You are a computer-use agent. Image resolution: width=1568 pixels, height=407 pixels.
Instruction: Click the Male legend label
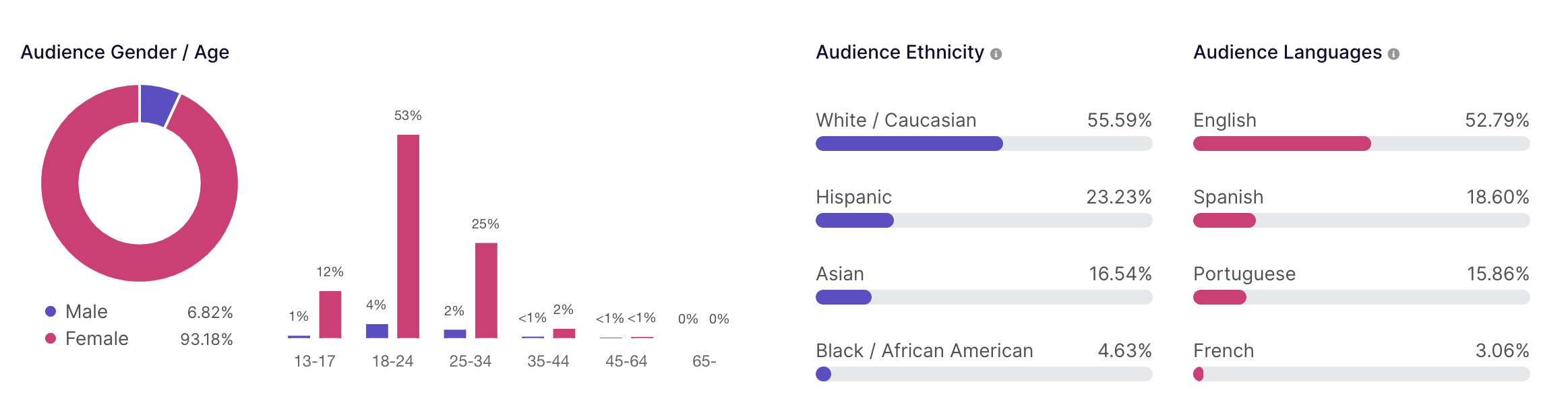(x=86, y=311)
